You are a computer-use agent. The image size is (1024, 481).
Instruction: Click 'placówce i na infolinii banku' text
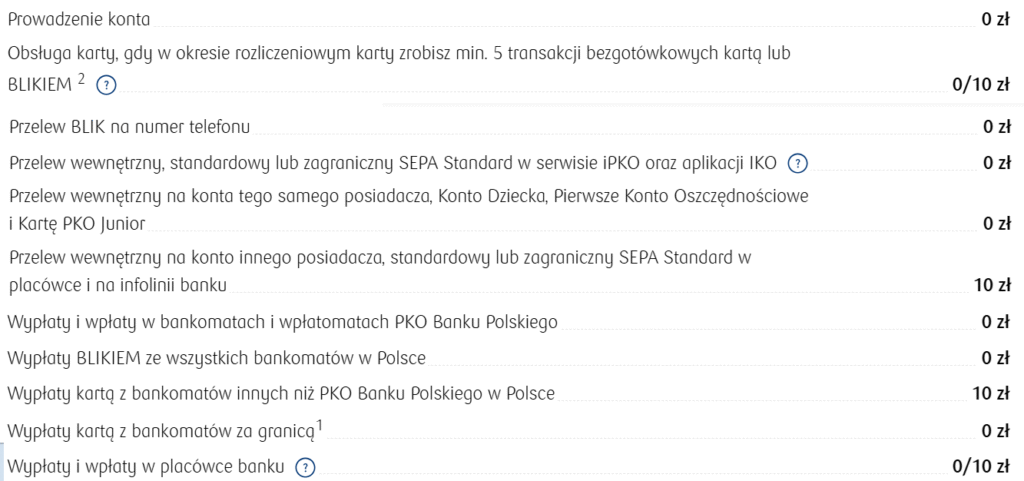[117, 285]
